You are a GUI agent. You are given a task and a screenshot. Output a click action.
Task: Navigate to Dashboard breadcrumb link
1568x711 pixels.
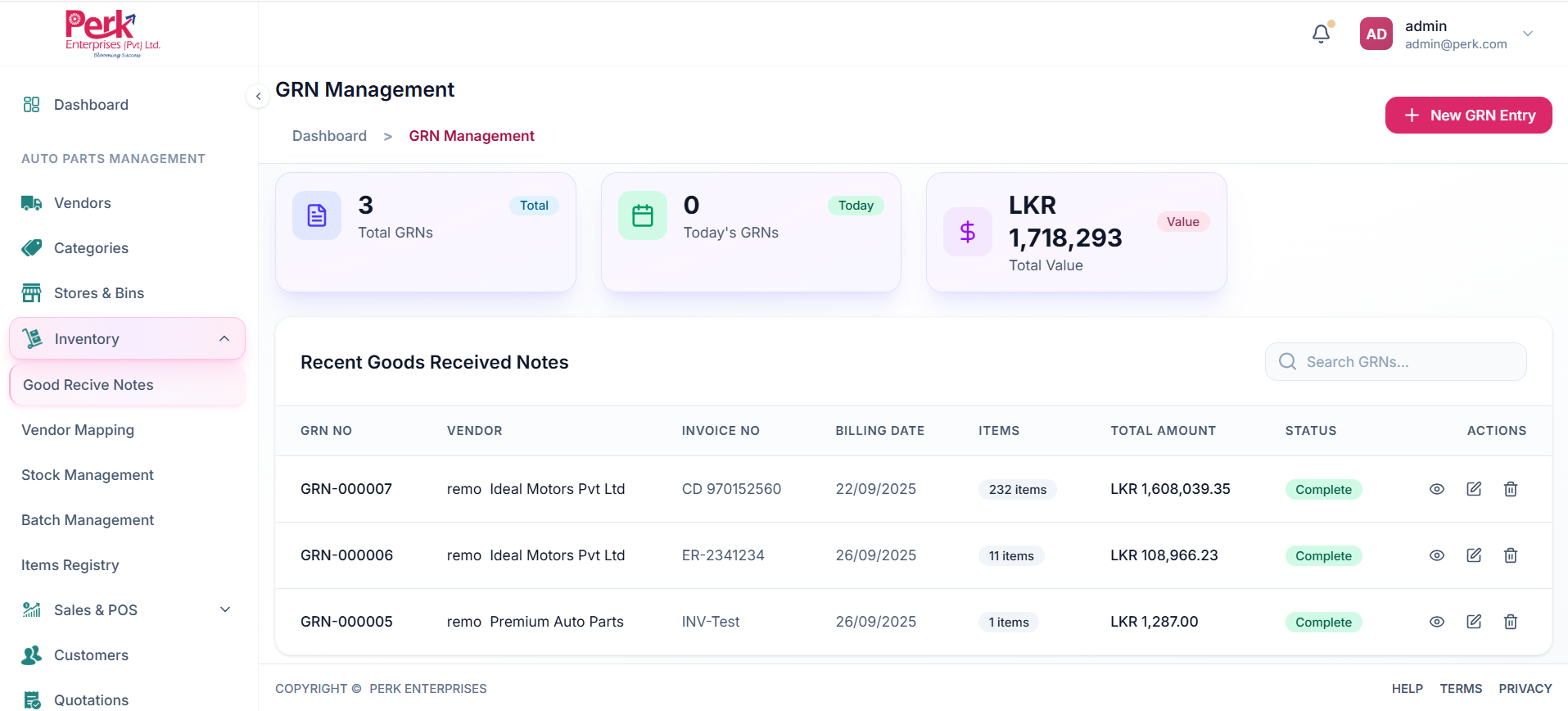pyautogui.click(x=329, y=136)
